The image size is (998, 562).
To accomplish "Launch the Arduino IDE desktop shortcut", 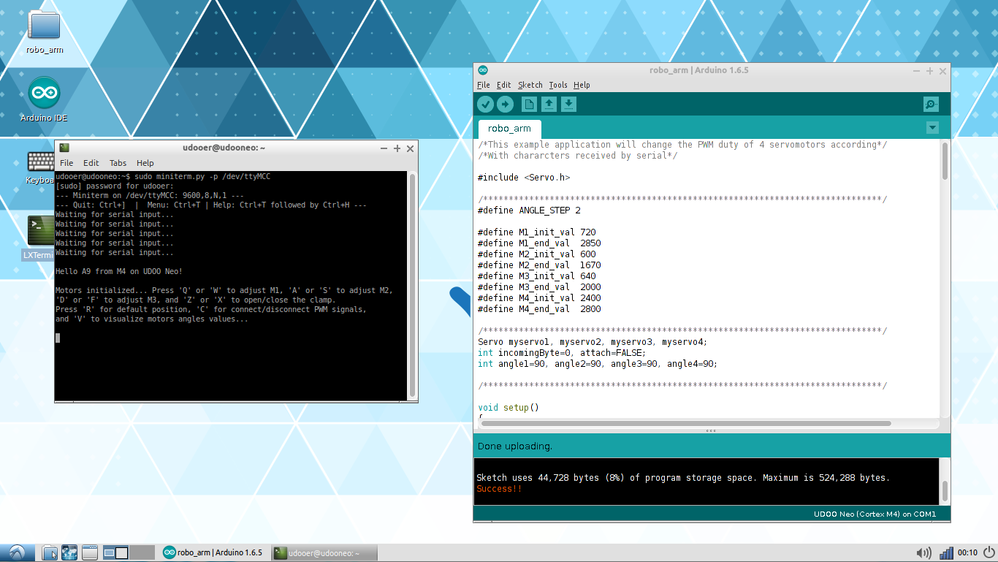I will click(44, 99).
